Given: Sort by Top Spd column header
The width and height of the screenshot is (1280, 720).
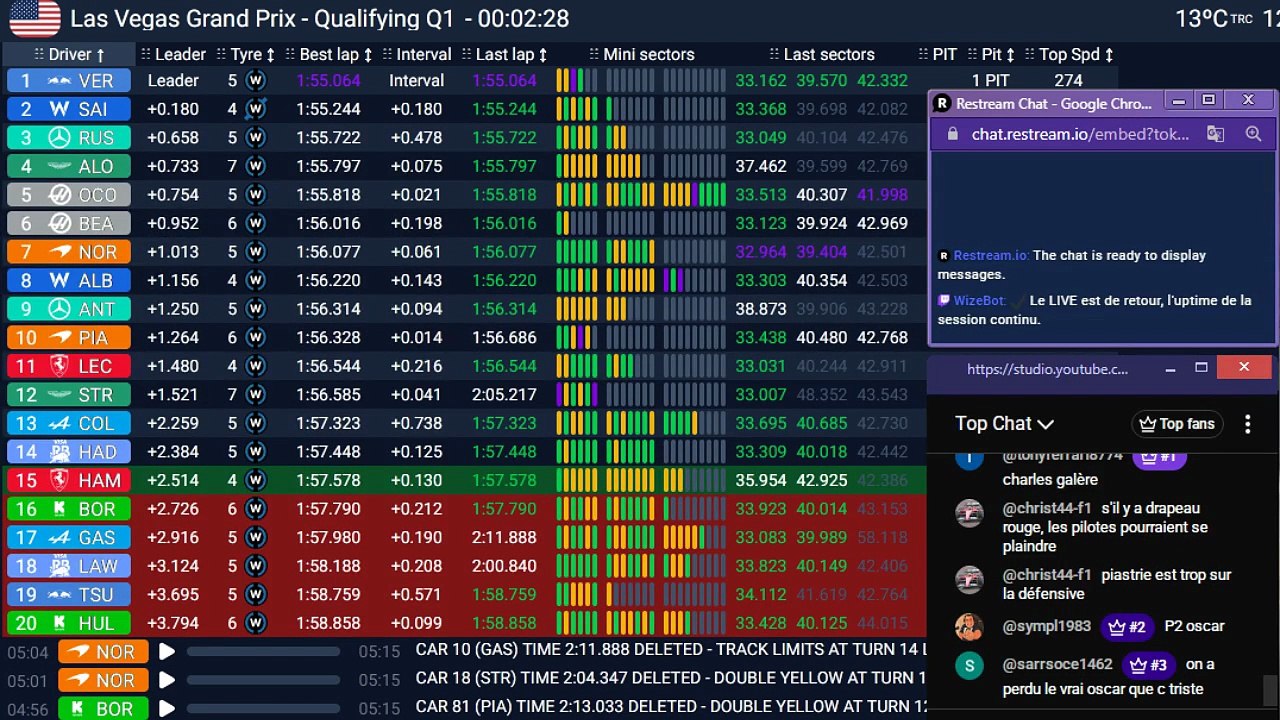Looking at the screenshot, I should tap(1069, 54).
